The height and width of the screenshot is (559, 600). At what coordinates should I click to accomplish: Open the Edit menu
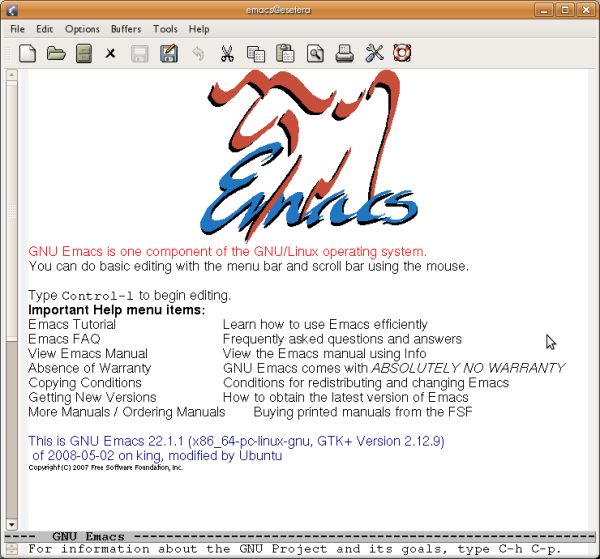click(x=44, y=29)
